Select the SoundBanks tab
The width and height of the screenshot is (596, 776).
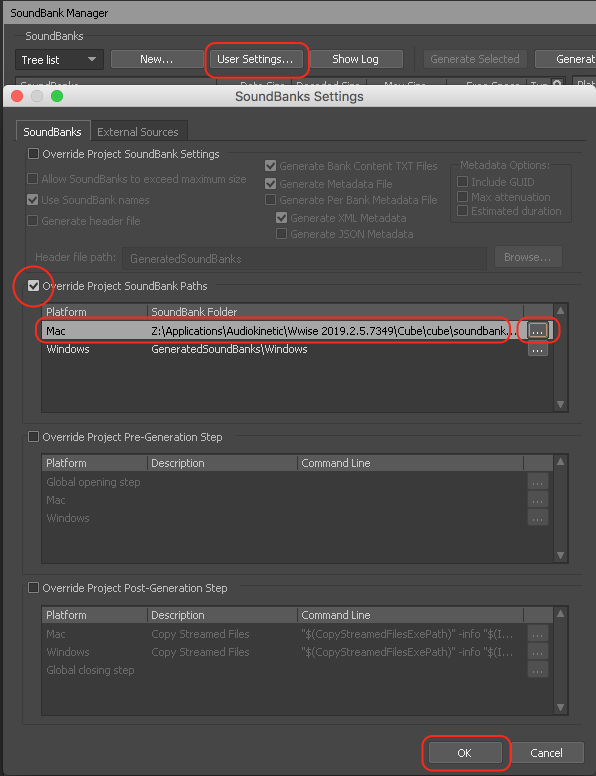click(x=52, y=132)
